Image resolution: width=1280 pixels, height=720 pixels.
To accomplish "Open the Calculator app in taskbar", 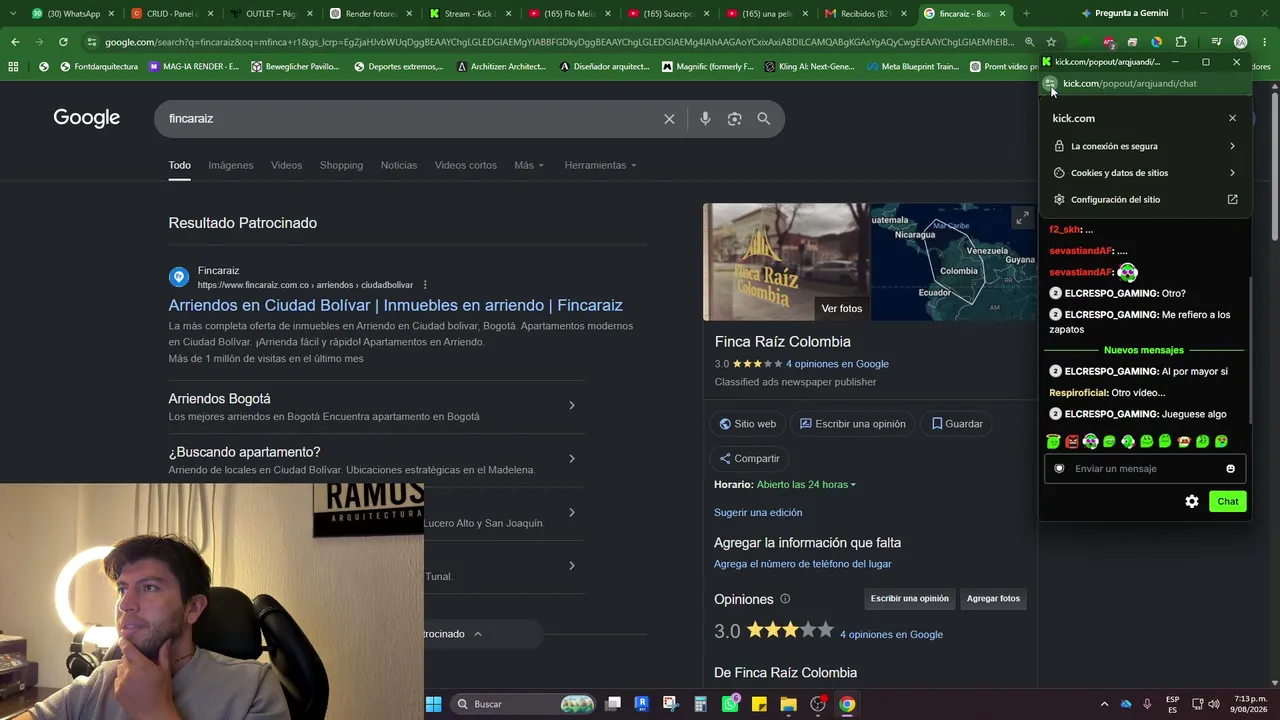I will 700,704.
